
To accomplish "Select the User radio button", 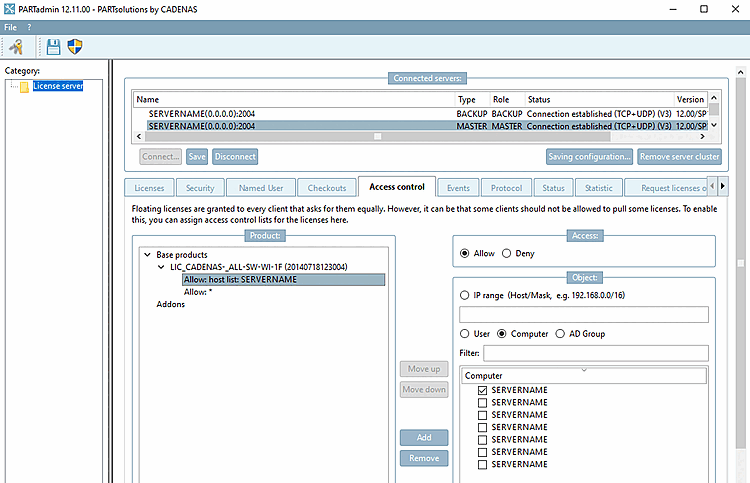I will pos(464,334).
